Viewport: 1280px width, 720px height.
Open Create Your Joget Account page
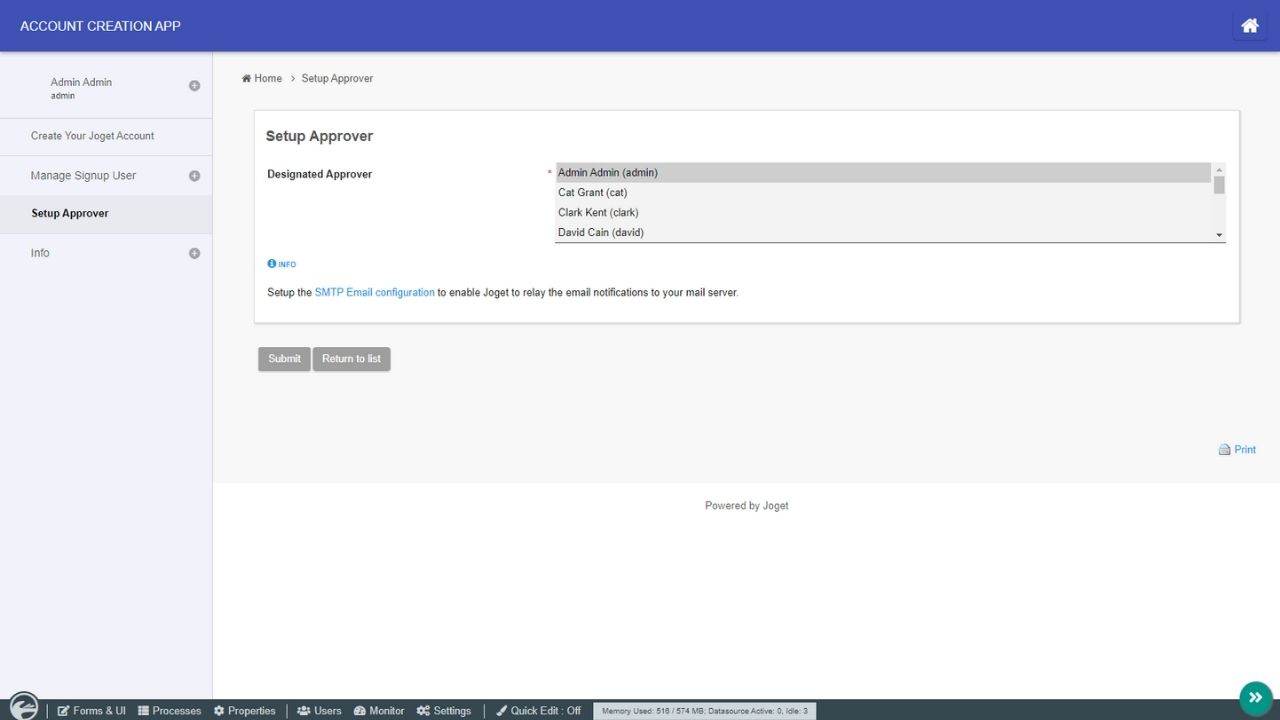[92, 136]
